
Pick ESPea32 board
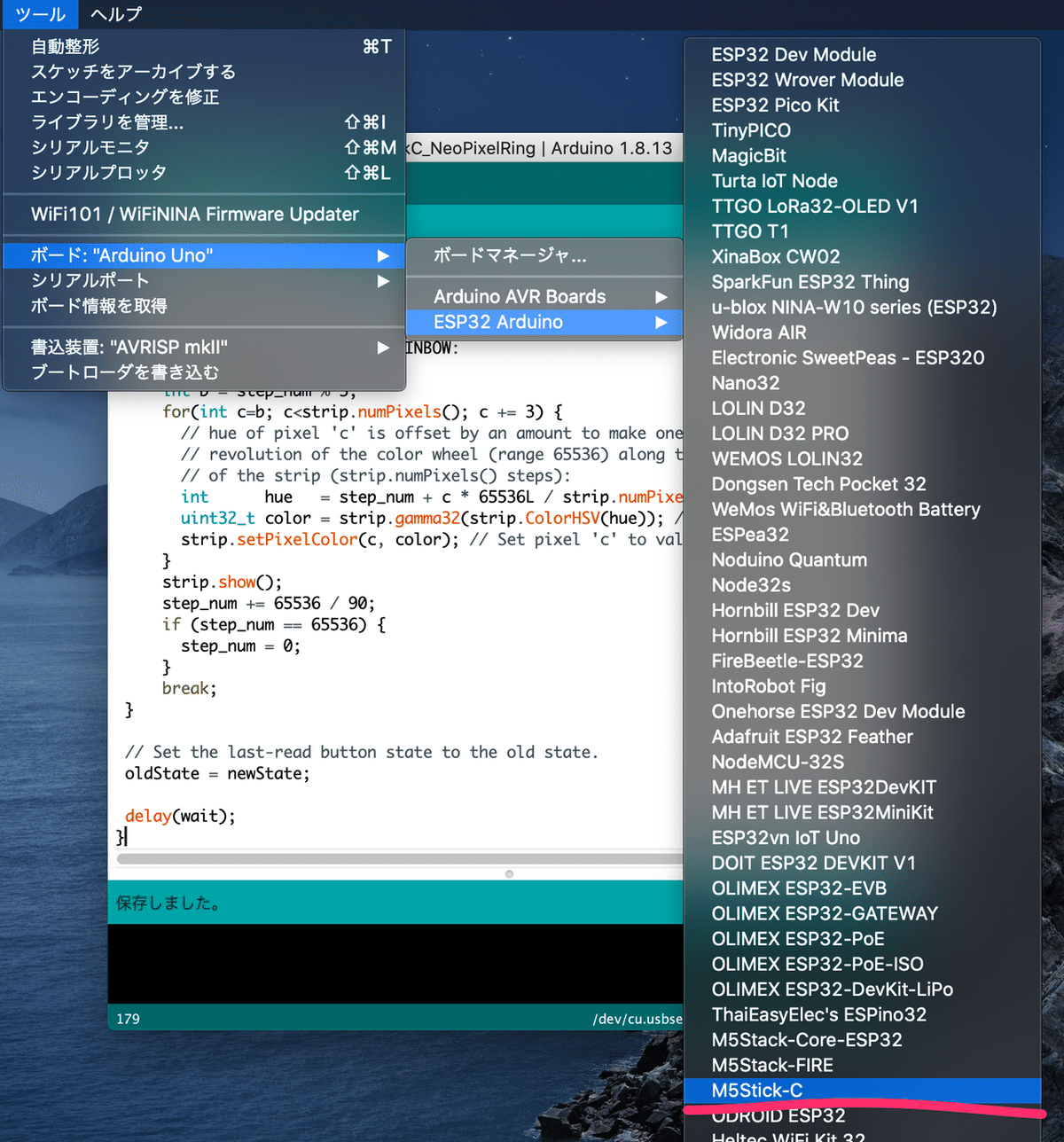tap(862, 535)
